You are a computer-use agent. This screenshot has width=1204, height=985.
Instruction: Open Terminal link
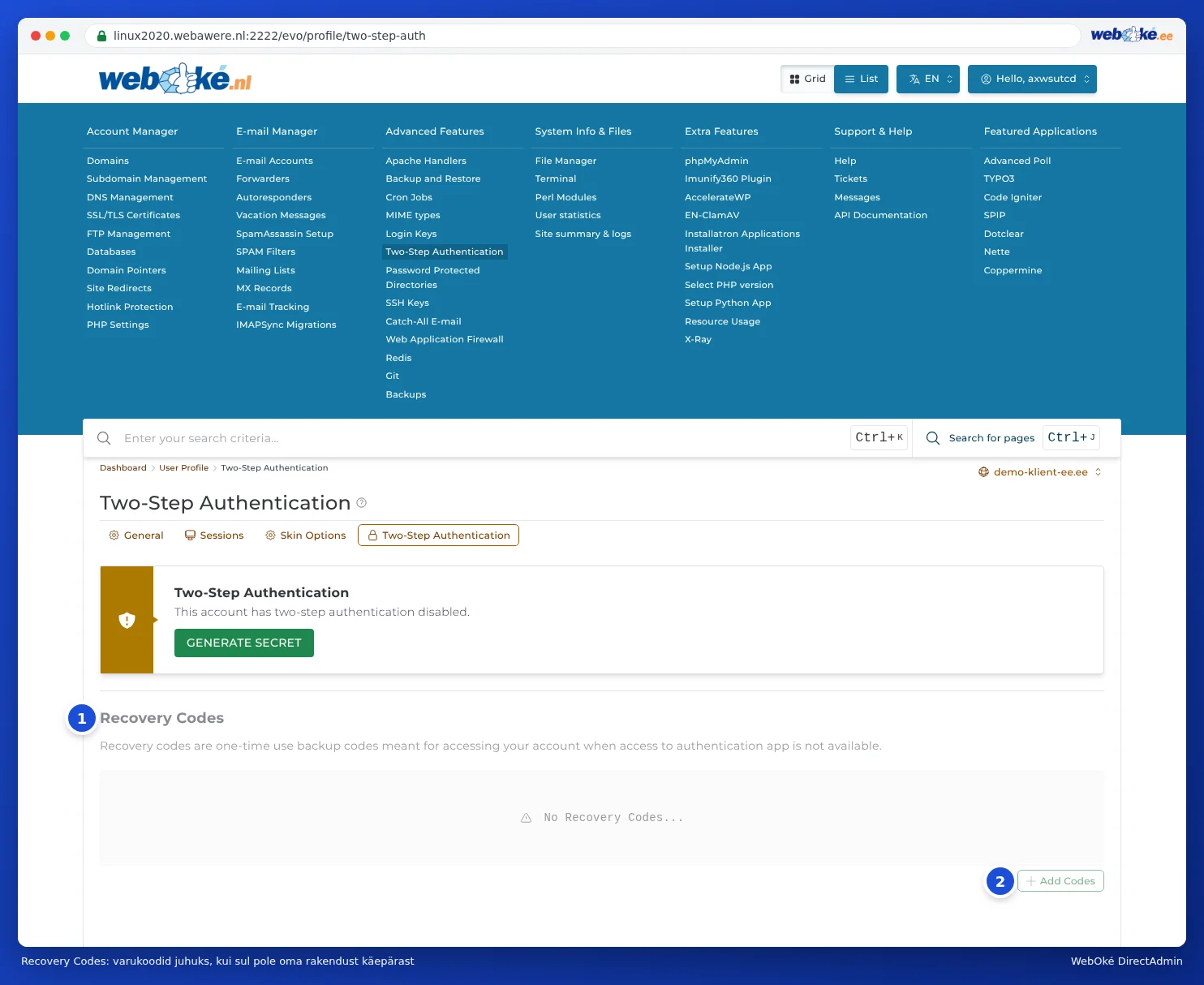(556, 179)
